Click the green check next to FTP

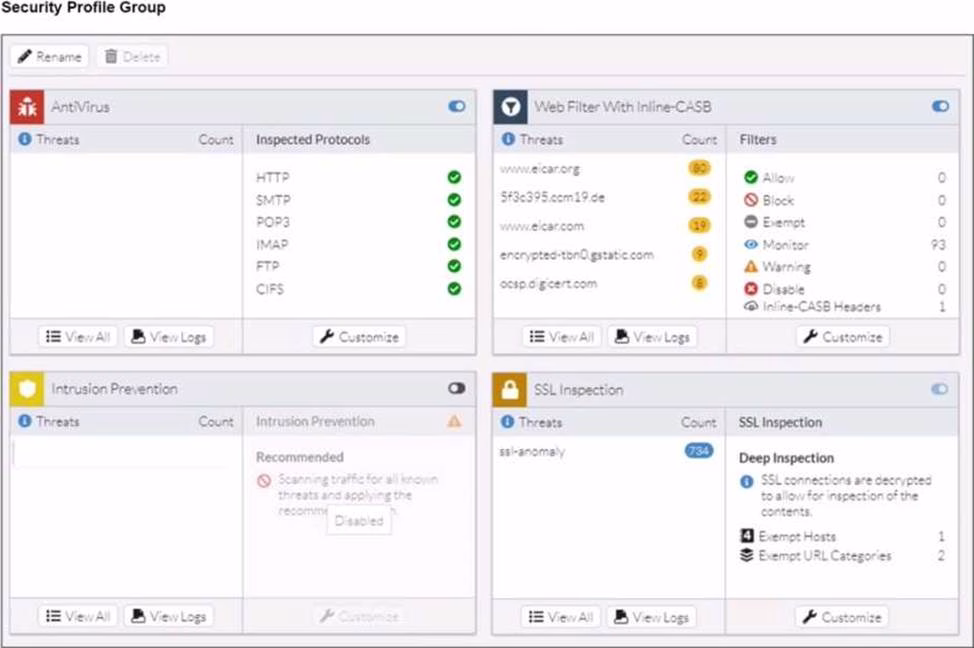pos(454,266)
